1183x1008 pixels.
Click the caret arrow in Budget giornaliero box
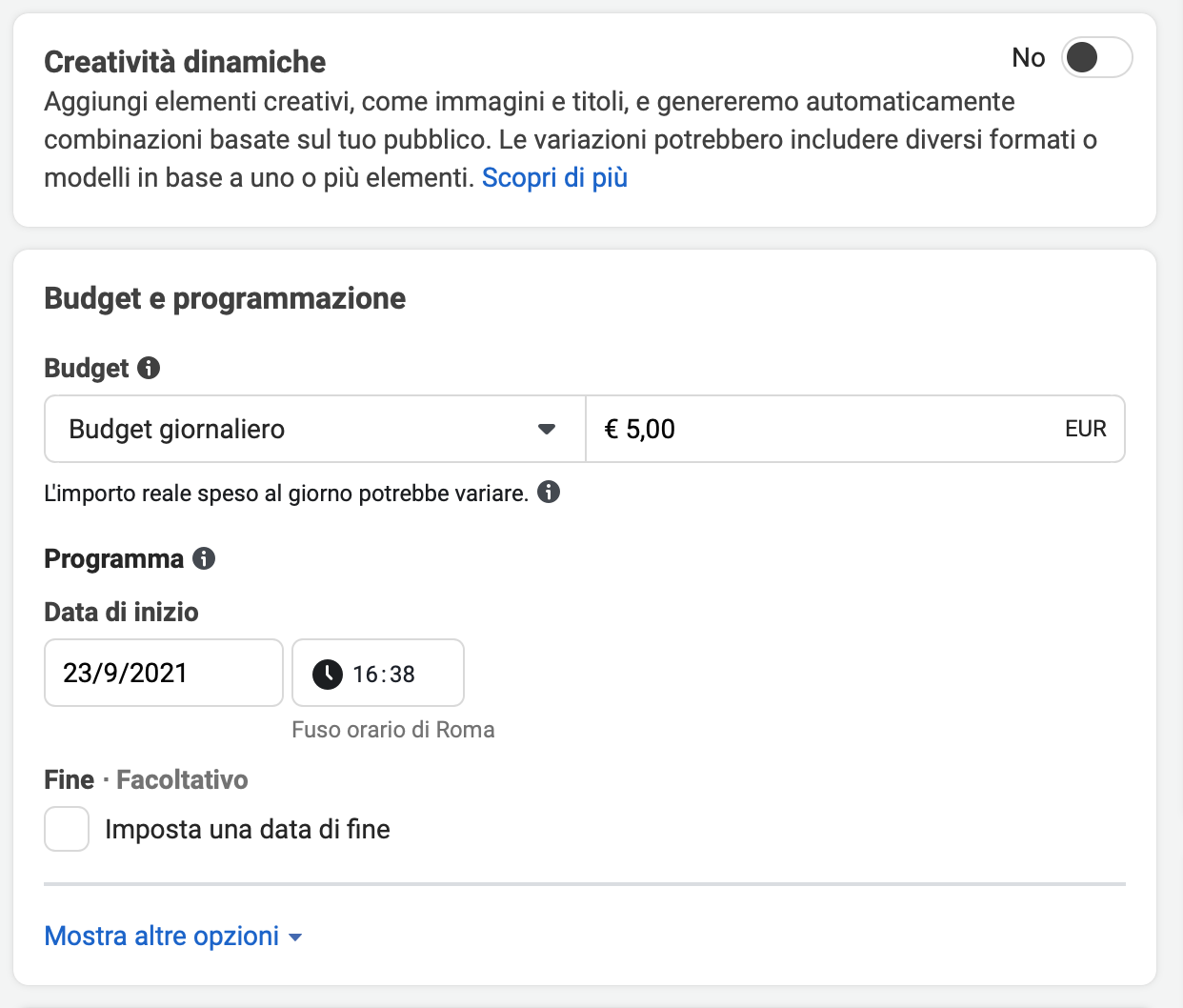coord(547,429)
